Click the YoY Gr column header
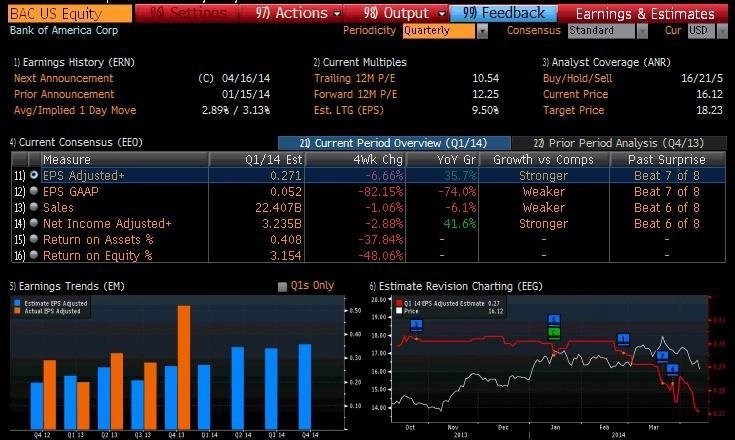This screenshot has height=440, width=735. (442, 159)
